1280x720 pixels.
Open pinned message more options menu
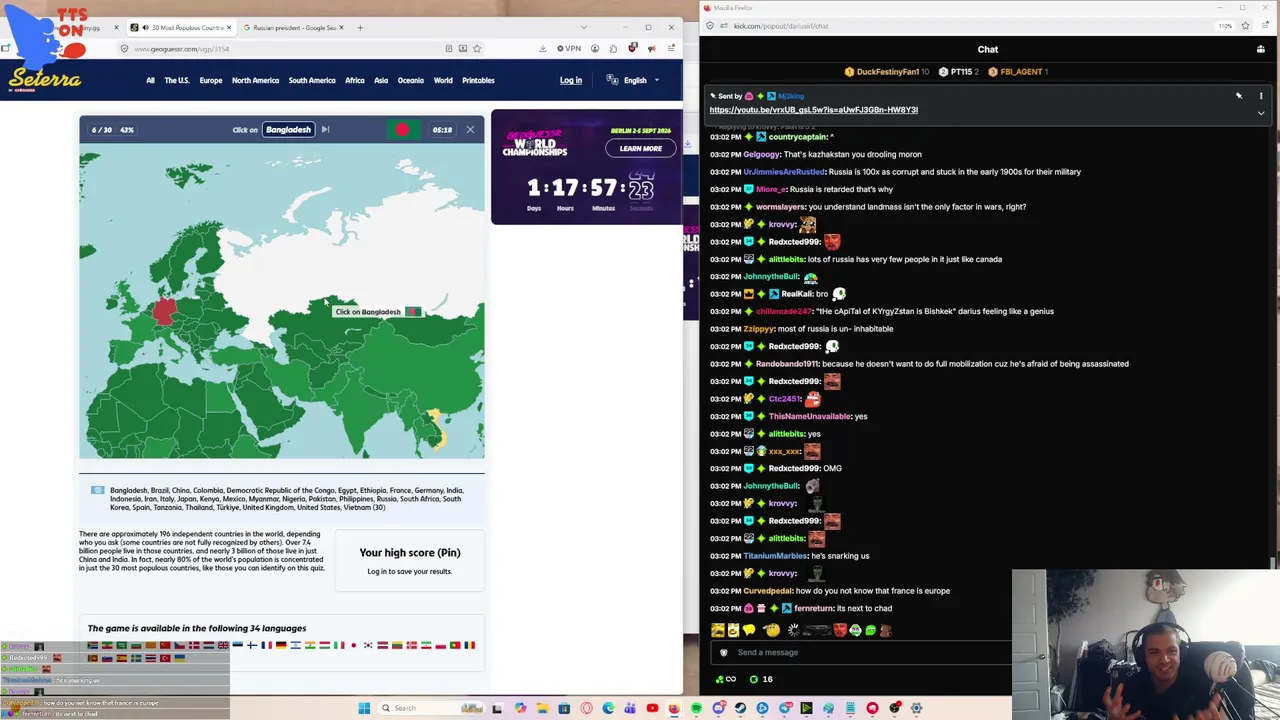click(x=1261, y=96)
